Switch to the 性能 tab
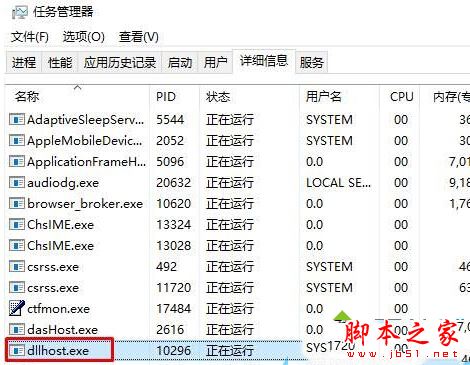This screenshot has width=470, height=365. 60,62
